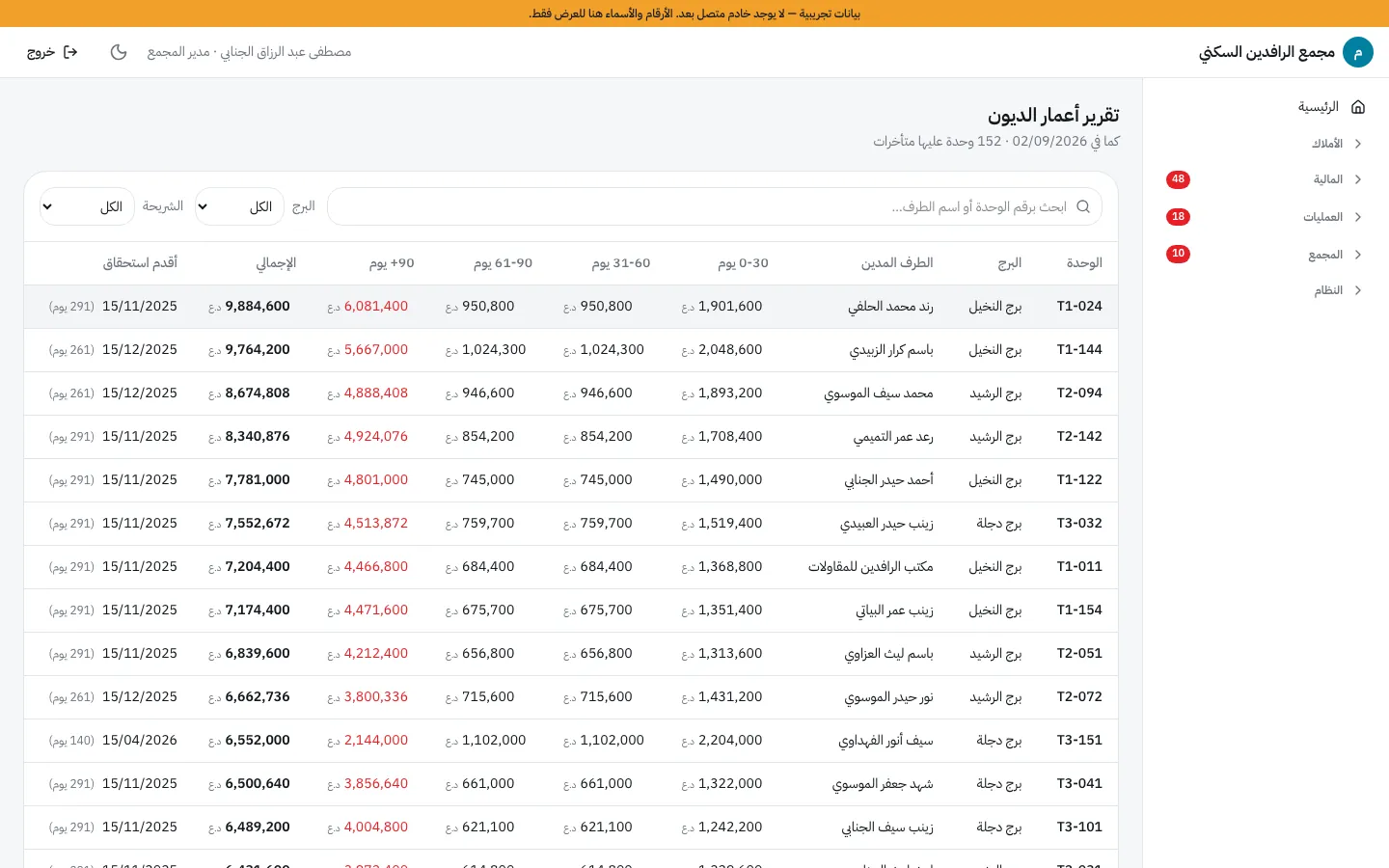Focus the unit or party search field

715,206
